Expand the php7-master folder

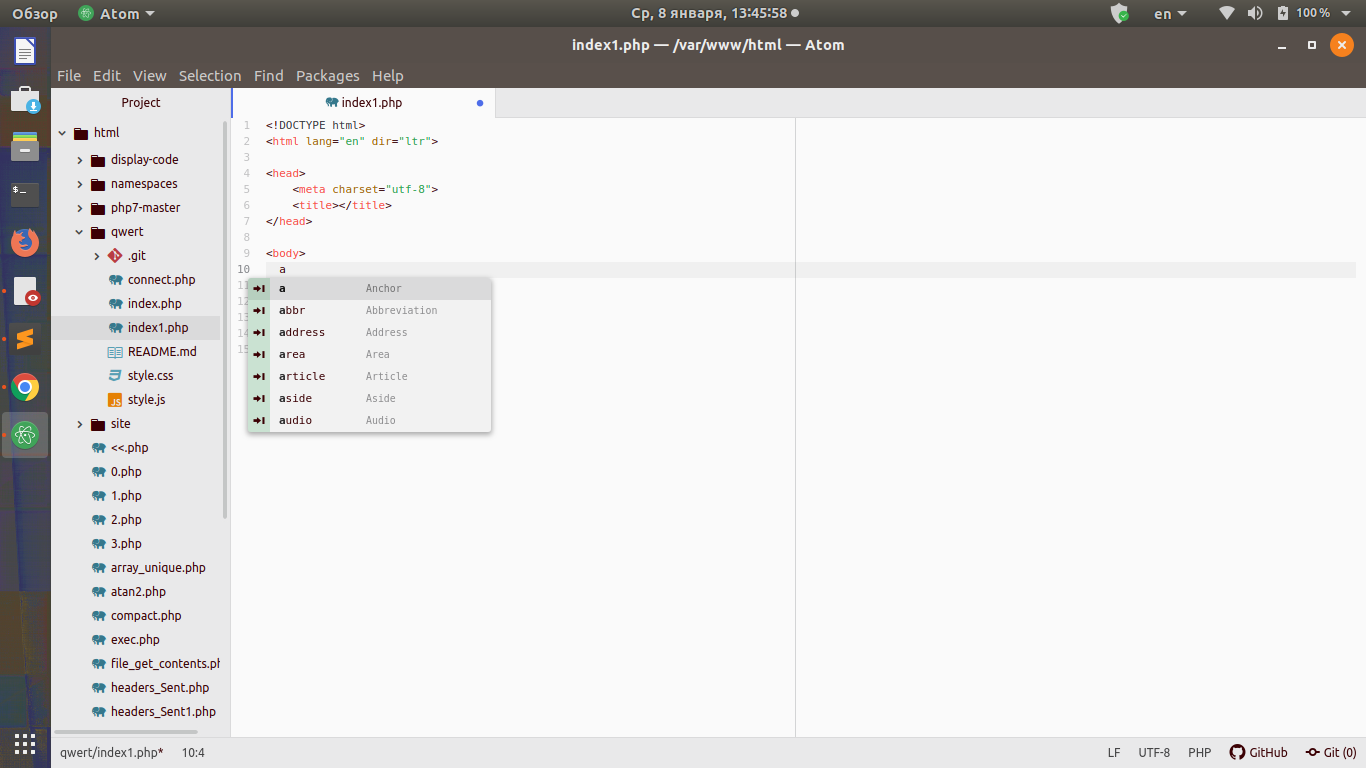click(80, 208)
